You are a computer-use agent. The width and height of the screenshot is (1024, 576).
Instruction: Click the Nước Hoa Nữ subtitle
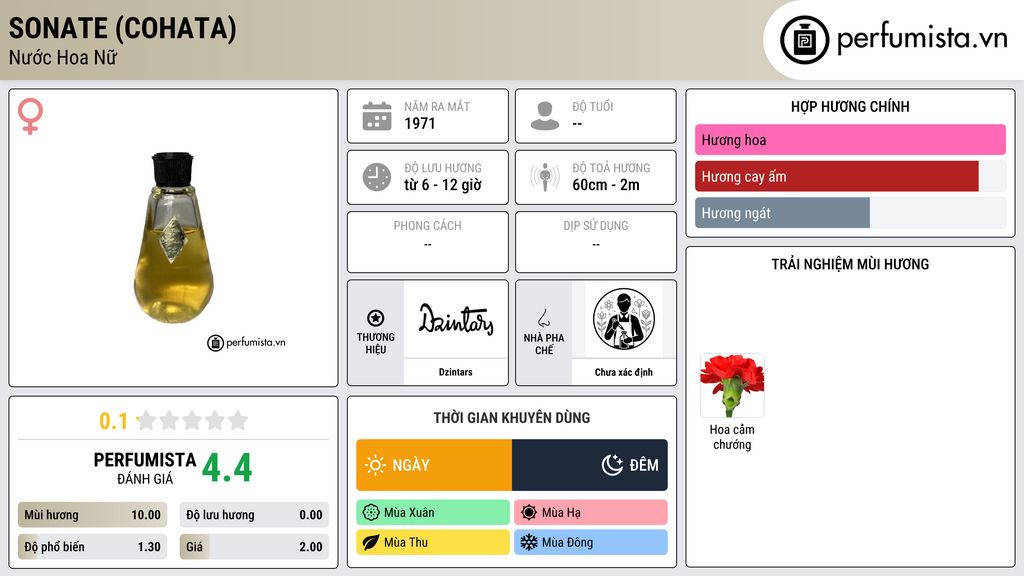point(63,57)
